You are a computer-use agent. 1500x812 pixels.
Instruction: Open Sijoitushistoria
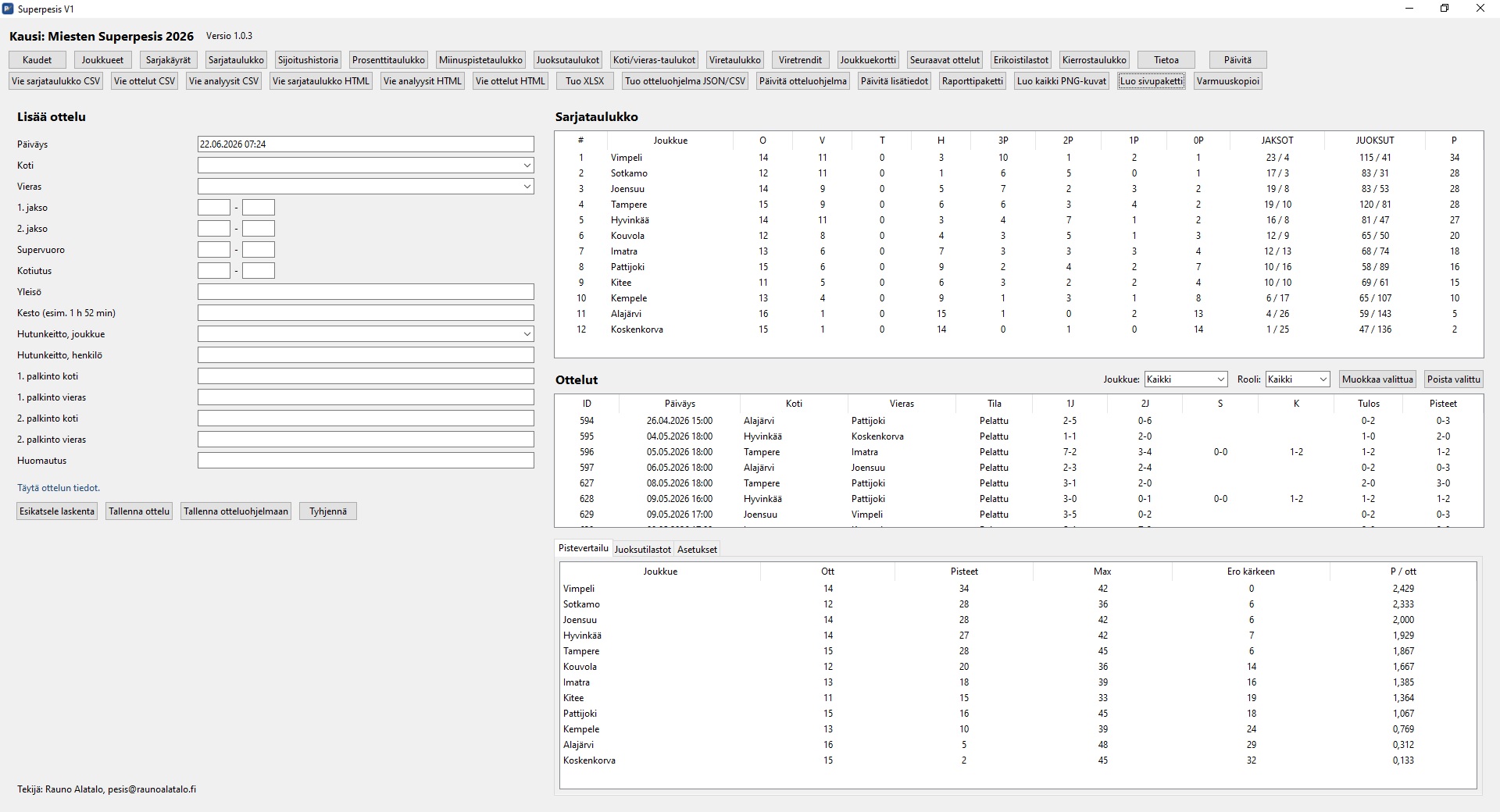[308, 60]
